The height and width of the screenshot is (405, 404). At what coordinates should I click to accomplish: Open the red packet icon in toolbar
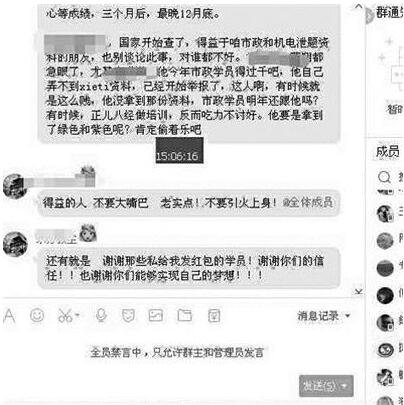click(214, 316)
